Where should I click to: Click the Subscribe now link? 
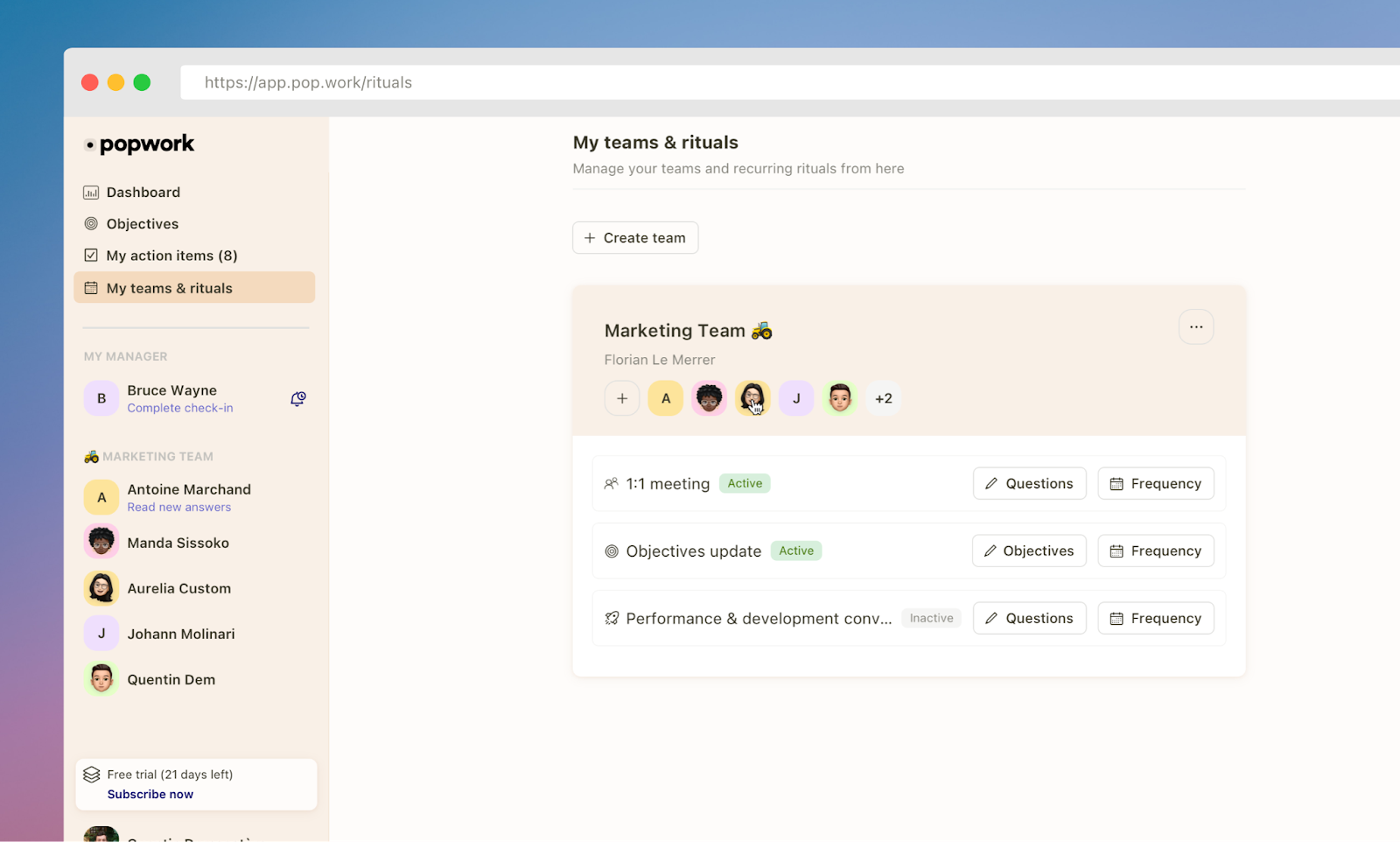point(150,794)
